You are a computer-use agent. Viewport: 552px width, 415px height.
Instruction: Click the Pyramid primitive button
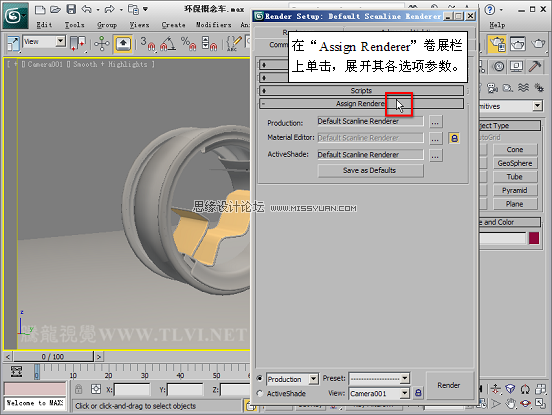pyautogui.click(x=515, y=190)
